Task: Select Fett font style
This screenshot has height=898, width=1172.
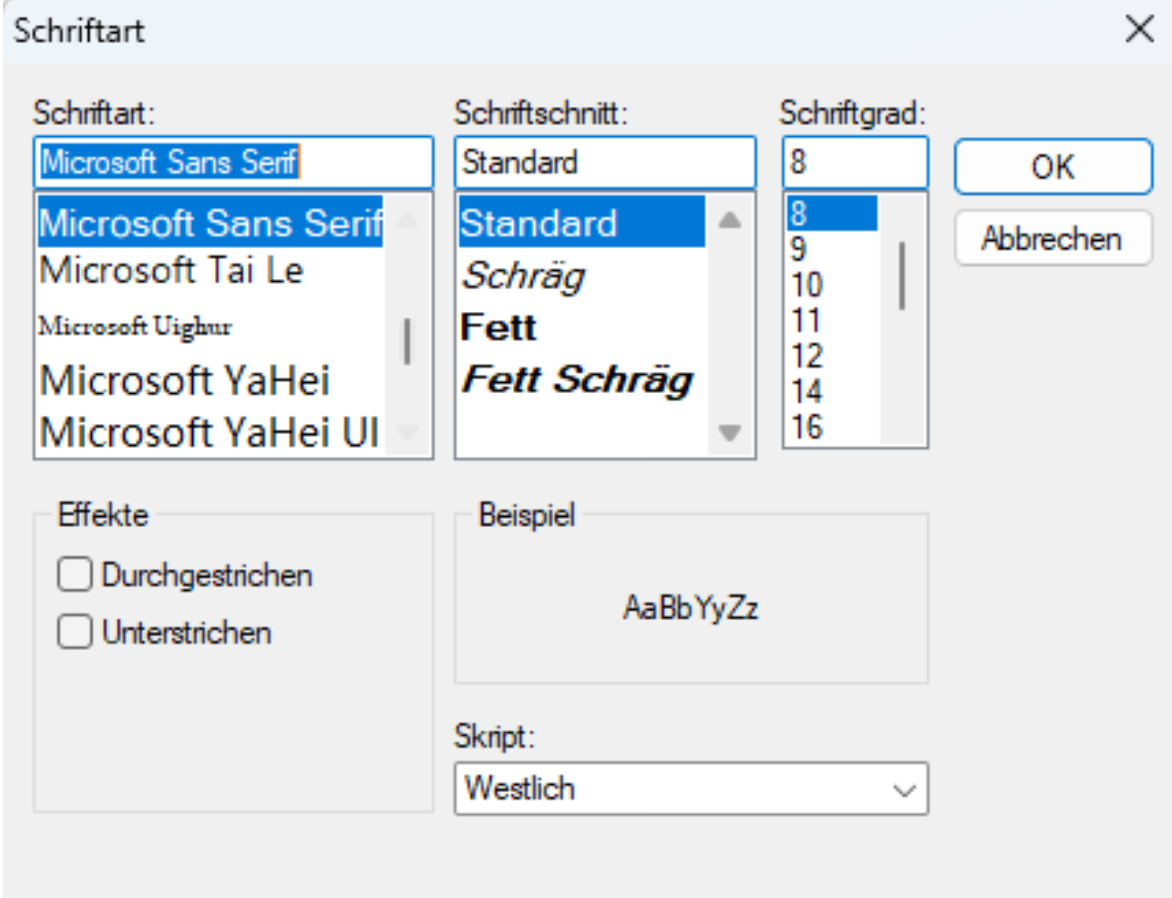Action: (x=582, y=327)
